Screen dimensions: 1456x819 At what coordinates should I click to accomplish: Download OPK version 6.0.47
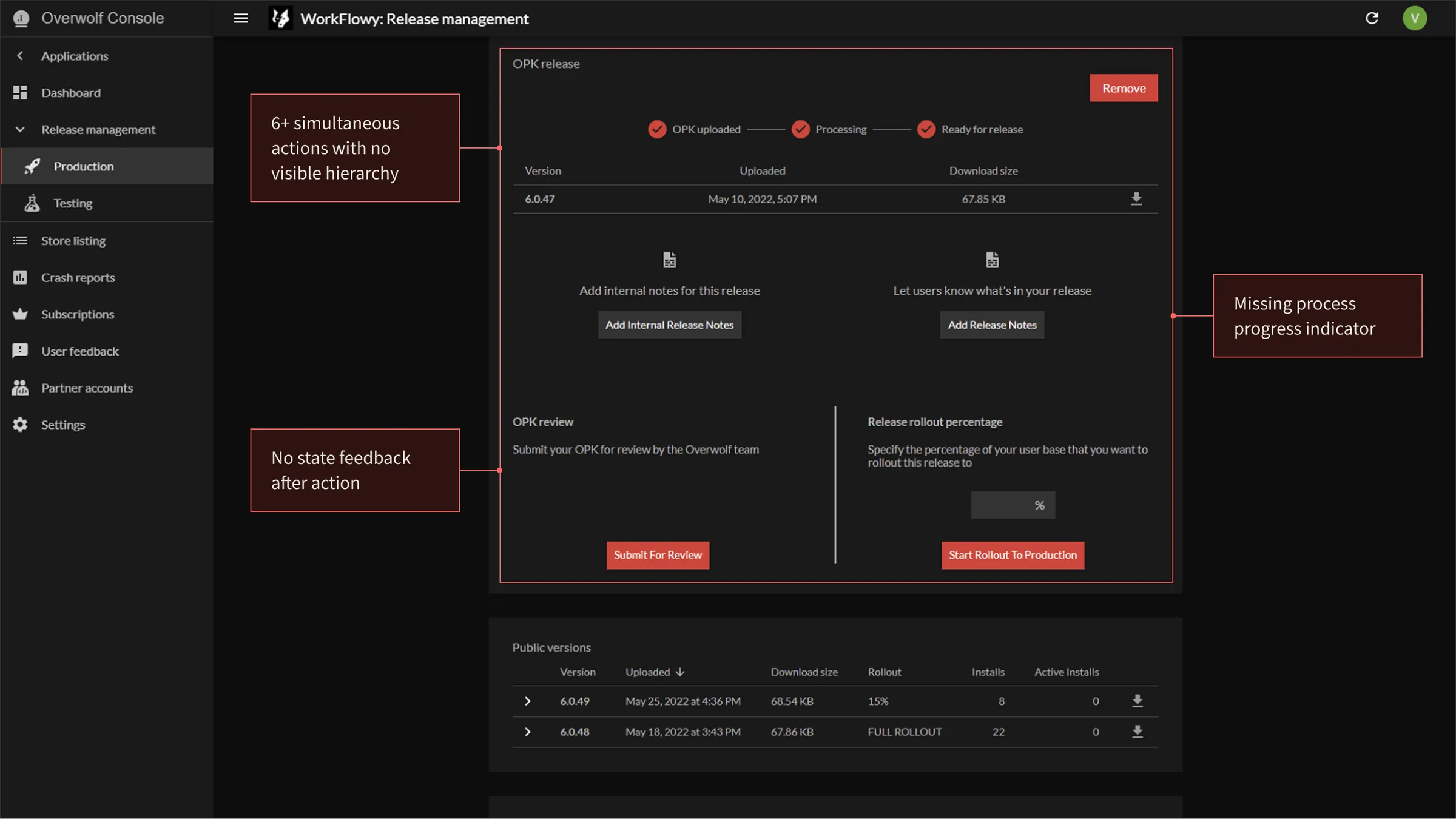1136,198
